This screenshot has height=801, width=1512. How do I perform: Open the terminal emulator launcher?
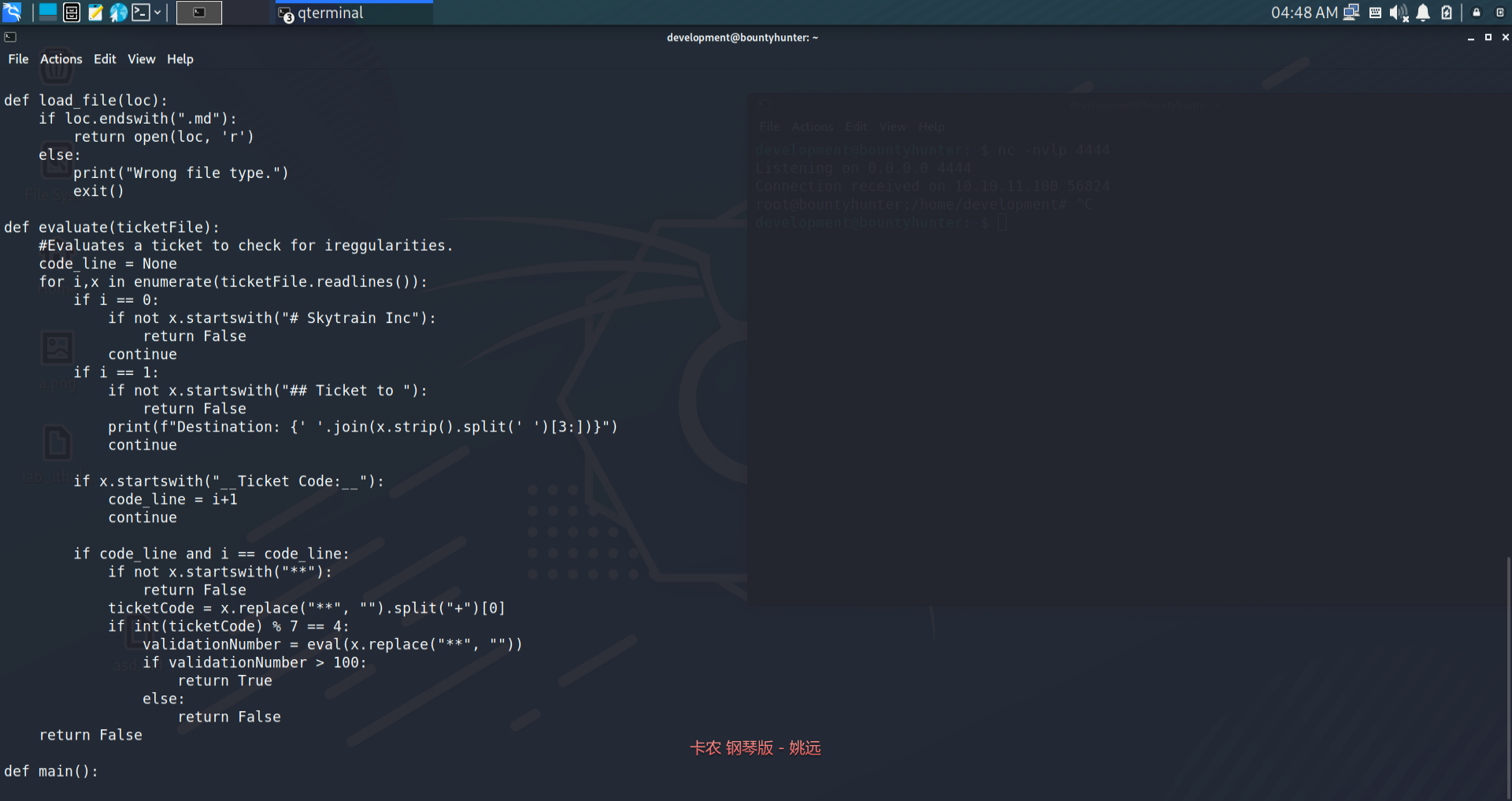coord(141,12)
